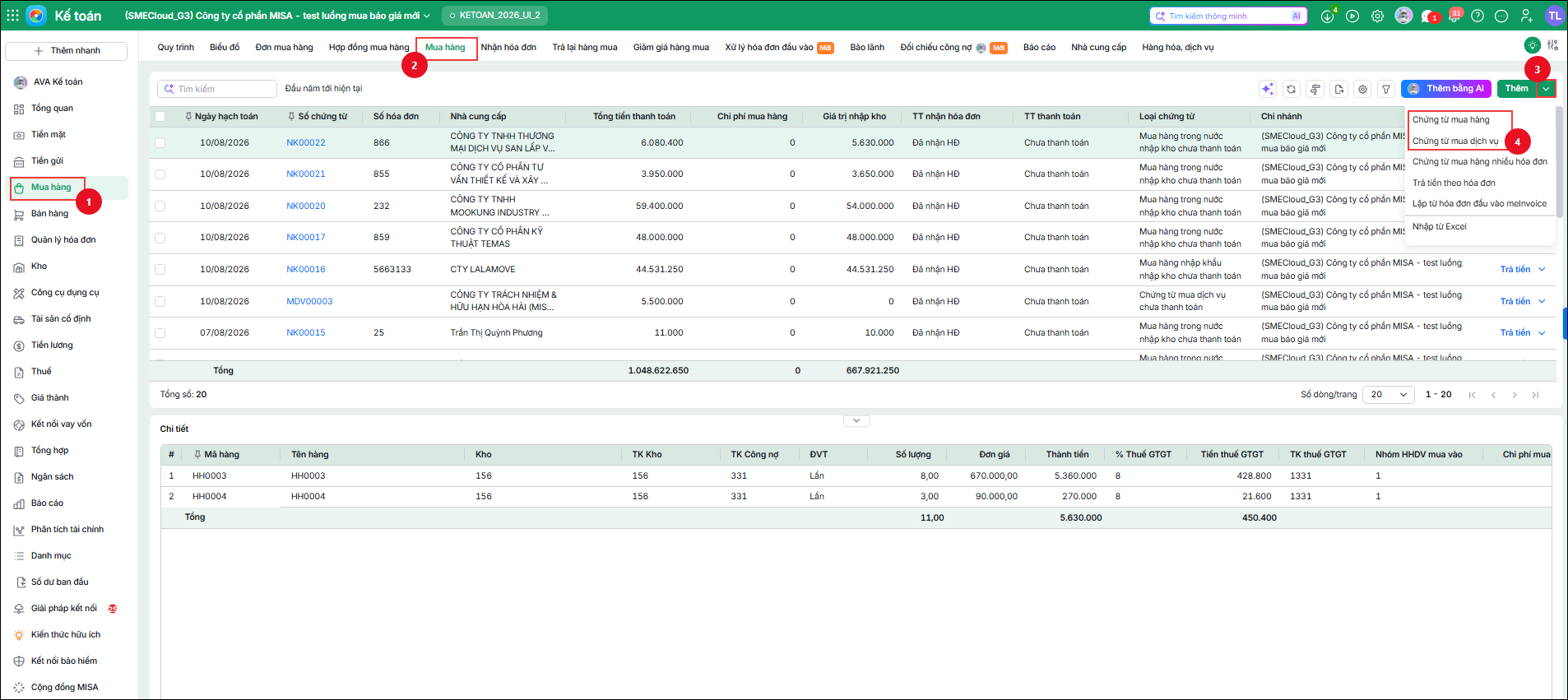Open the table column settings gear
Image resolution: width=1568 pixels, height=700 pixels.
(x=1363, y=89)
